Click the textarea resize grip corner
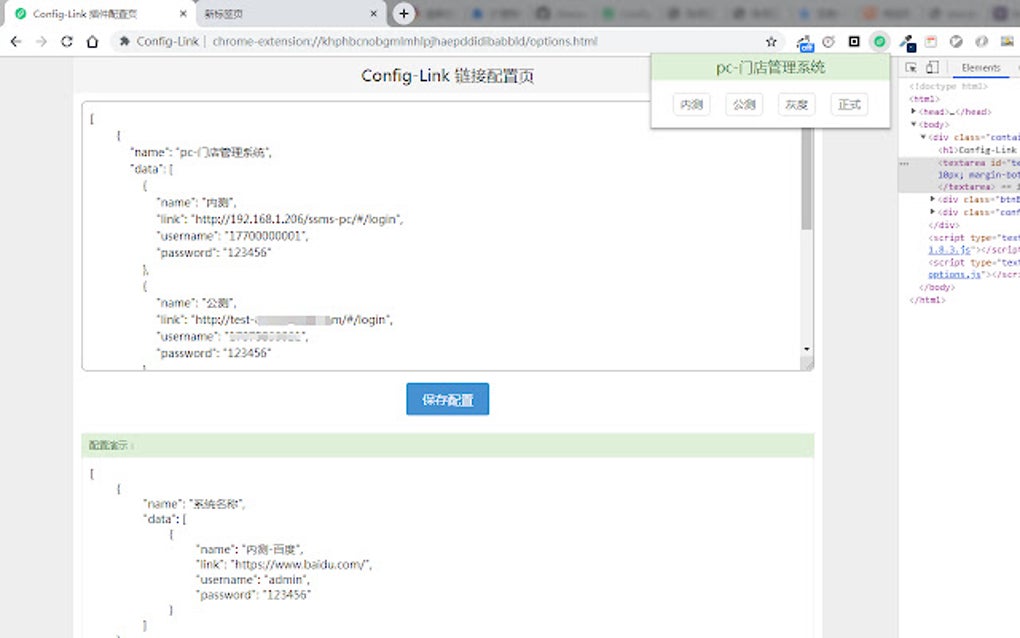The image size is (1020, 638). pyautogui.click(x=807, y=364)
